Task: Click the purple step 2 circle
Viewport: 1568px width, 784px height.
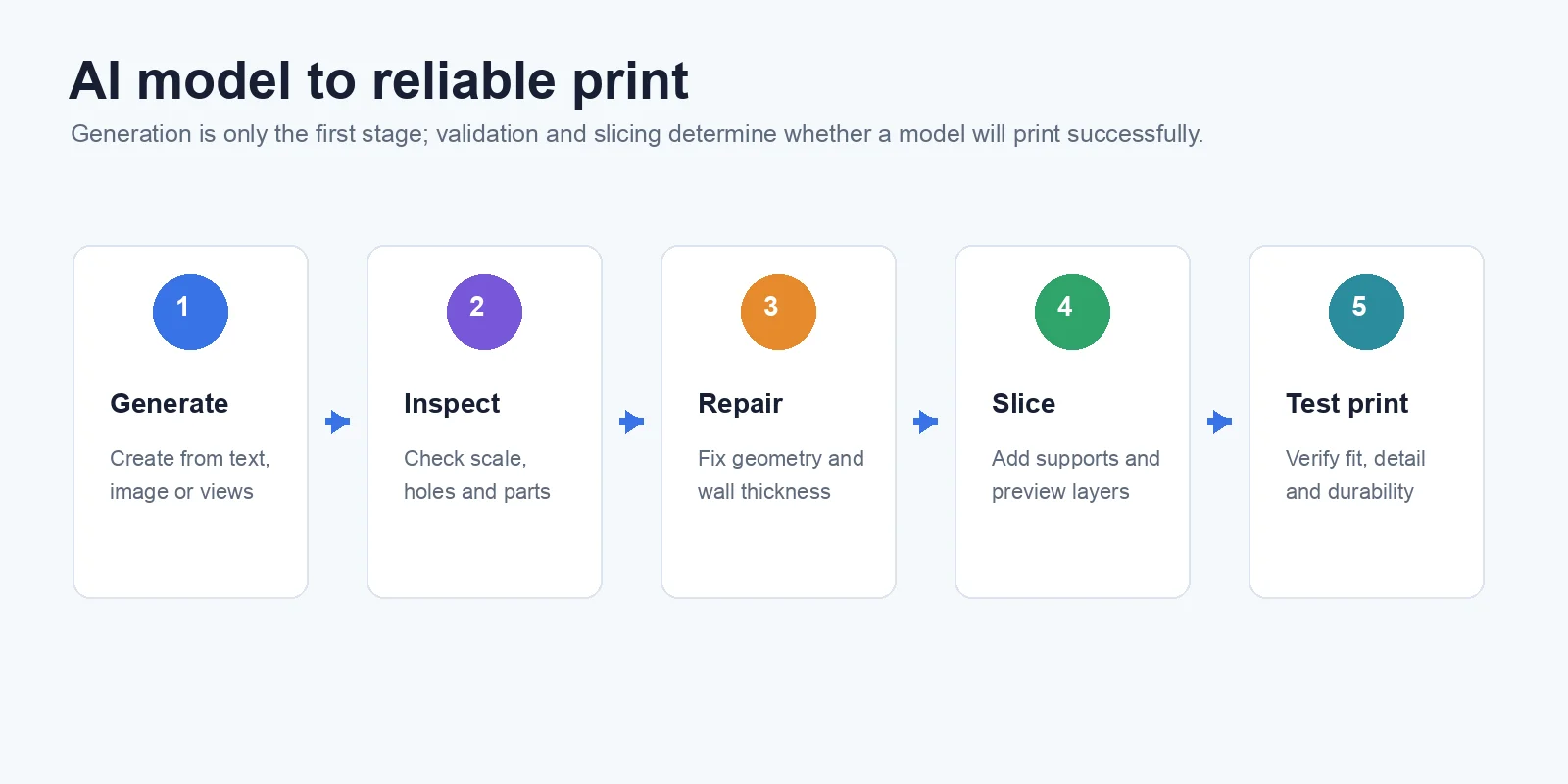Action: coord(484,312)
